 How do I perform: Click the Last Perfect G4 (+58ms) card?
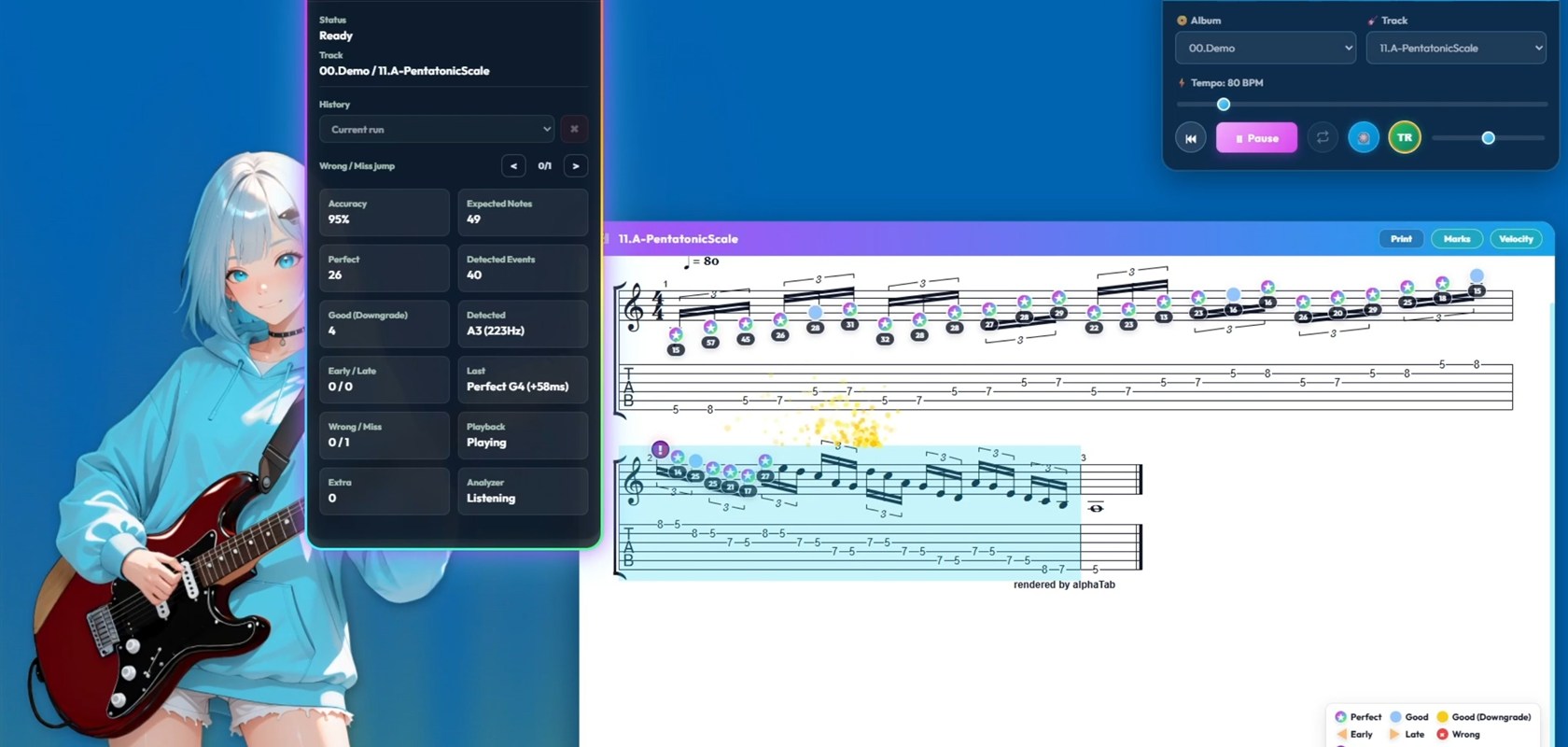click(x=523, y=380)
